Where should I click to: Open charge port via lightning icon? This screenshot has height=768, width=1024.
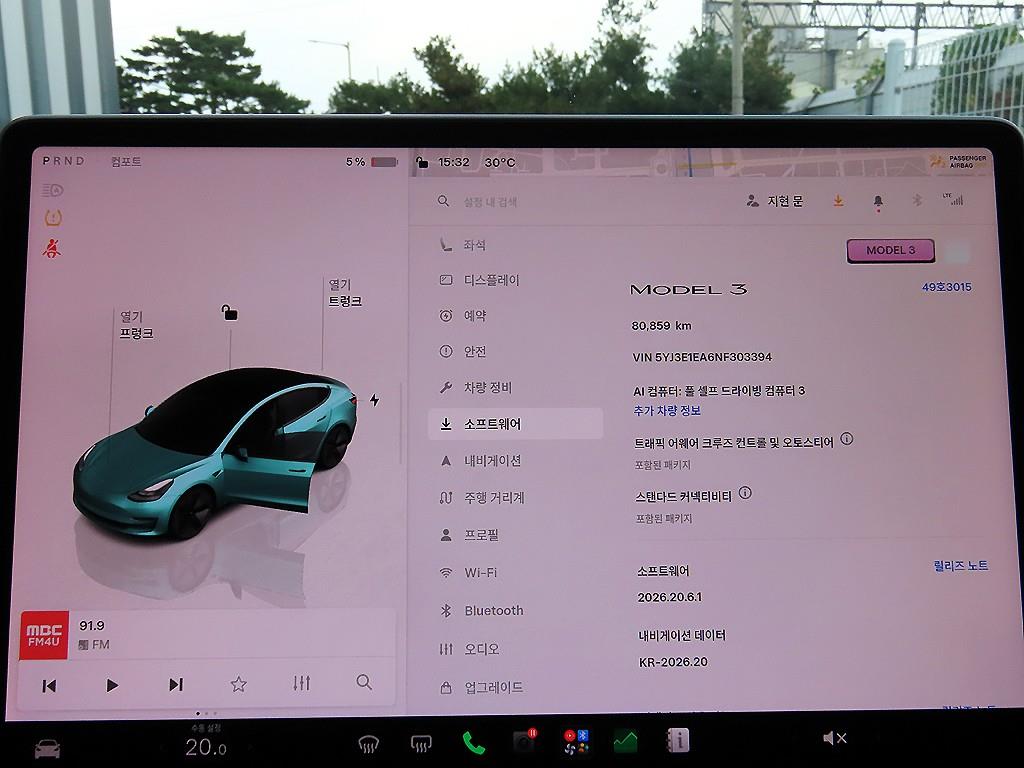click(375, 400)
